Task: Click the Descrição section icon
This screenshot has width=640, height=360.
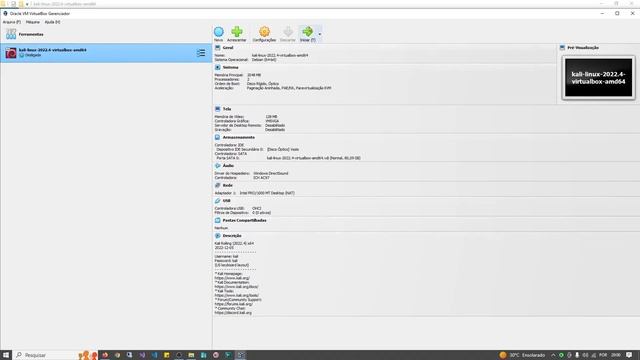Action: [x=218, y=236]
